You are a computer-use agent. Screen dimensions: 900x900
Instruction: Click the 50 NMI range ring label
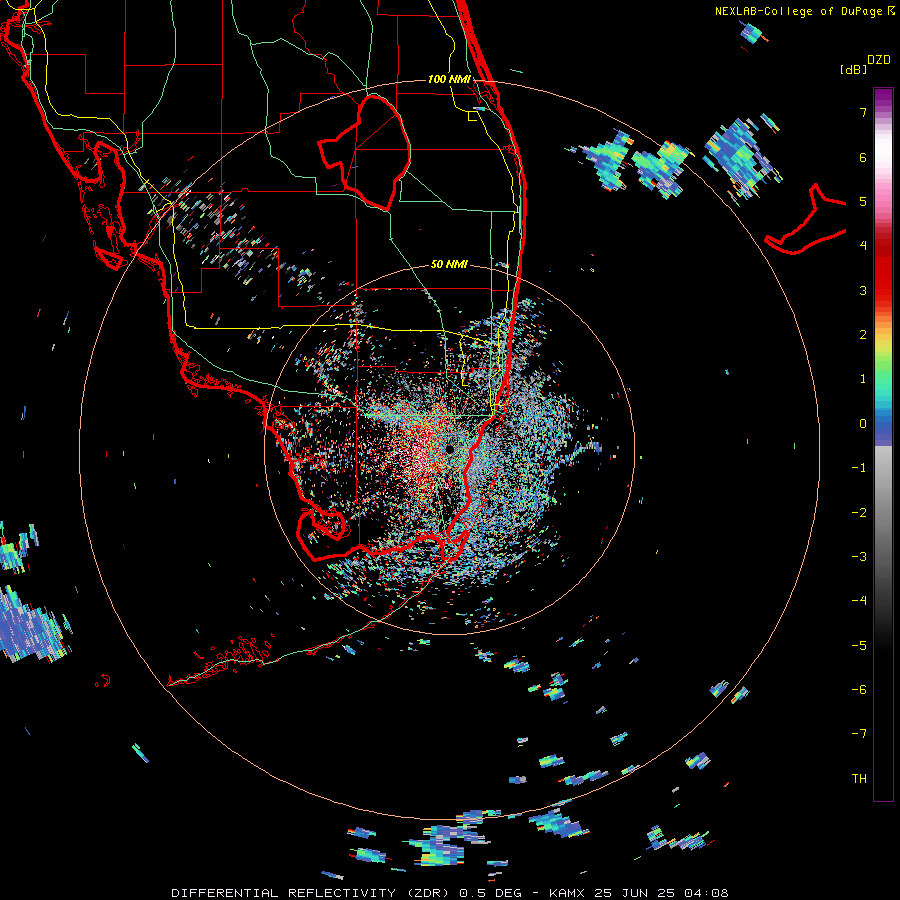[x=449, y=264]
